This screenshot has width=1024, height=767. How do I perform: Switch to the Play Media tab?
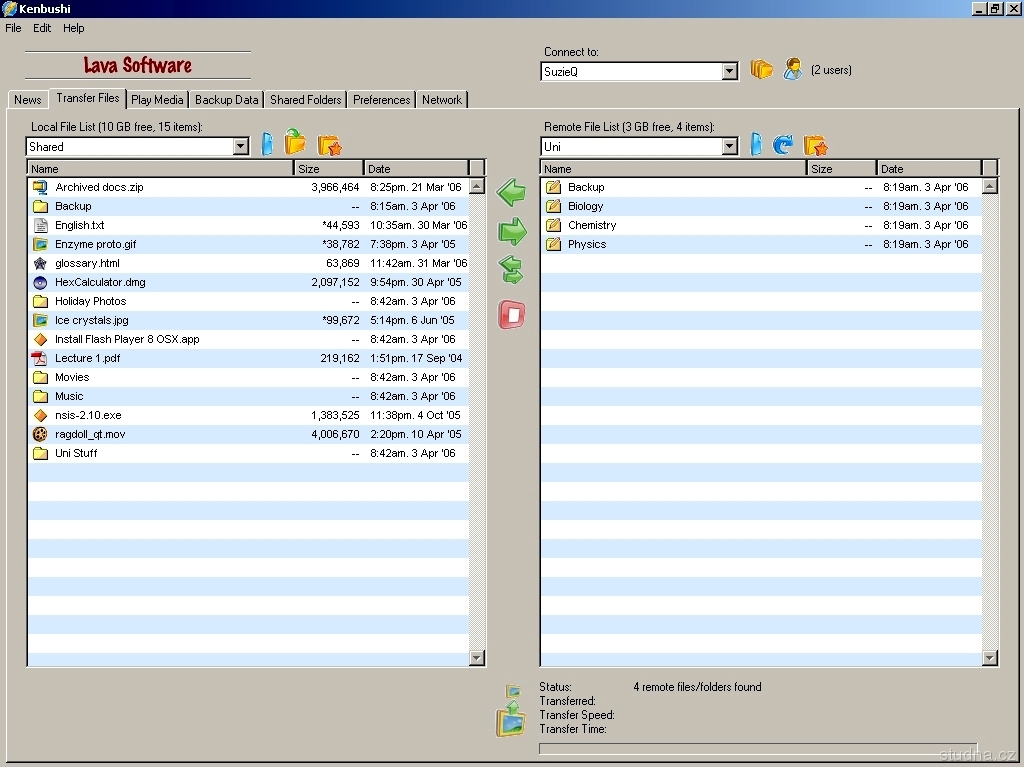[x=157, y=100]
